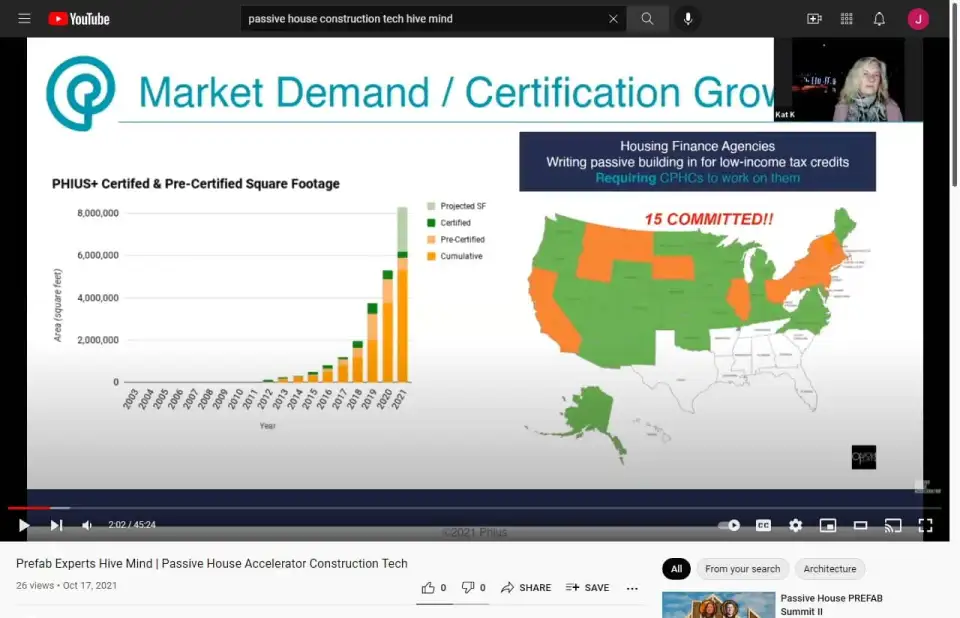Open the notifications bell
The height and width of the screenshot is (618, 960).
(x=879, y=19)
